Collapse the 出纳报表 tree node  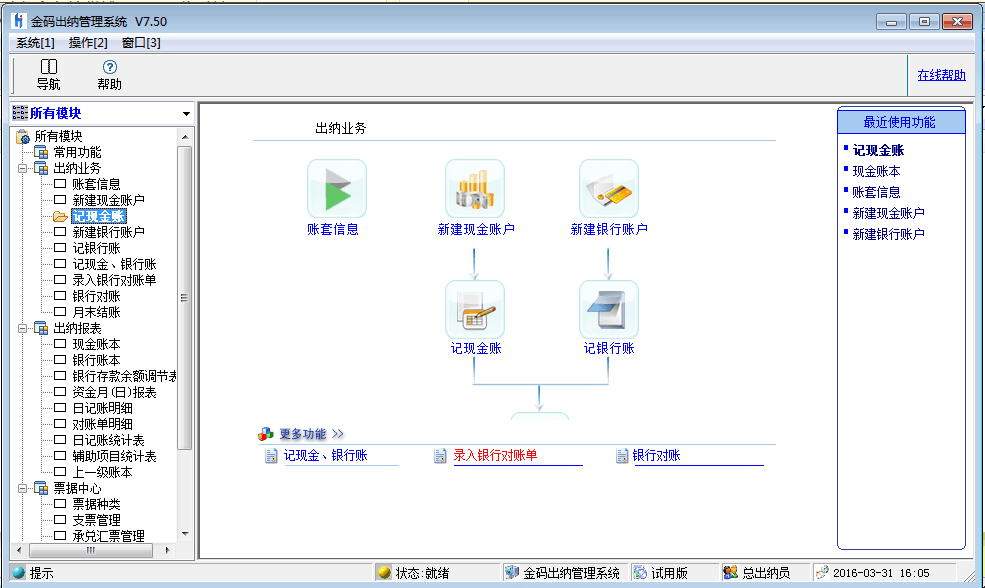[23, 328]
